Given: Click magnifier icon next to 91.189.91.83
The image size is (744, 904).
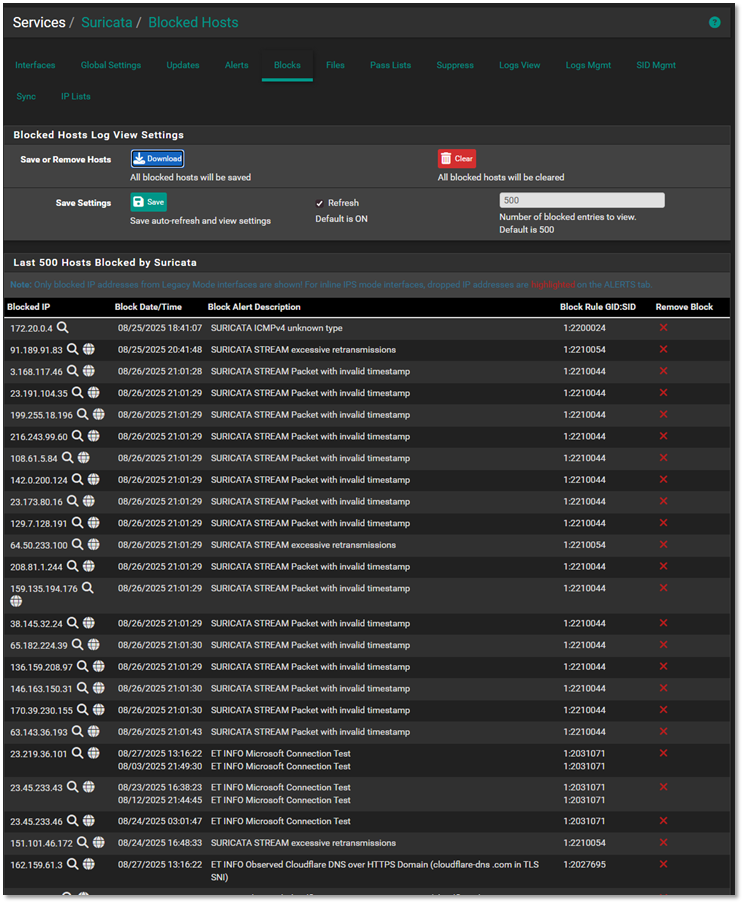Looking at the screenshot, I should 73,349.
